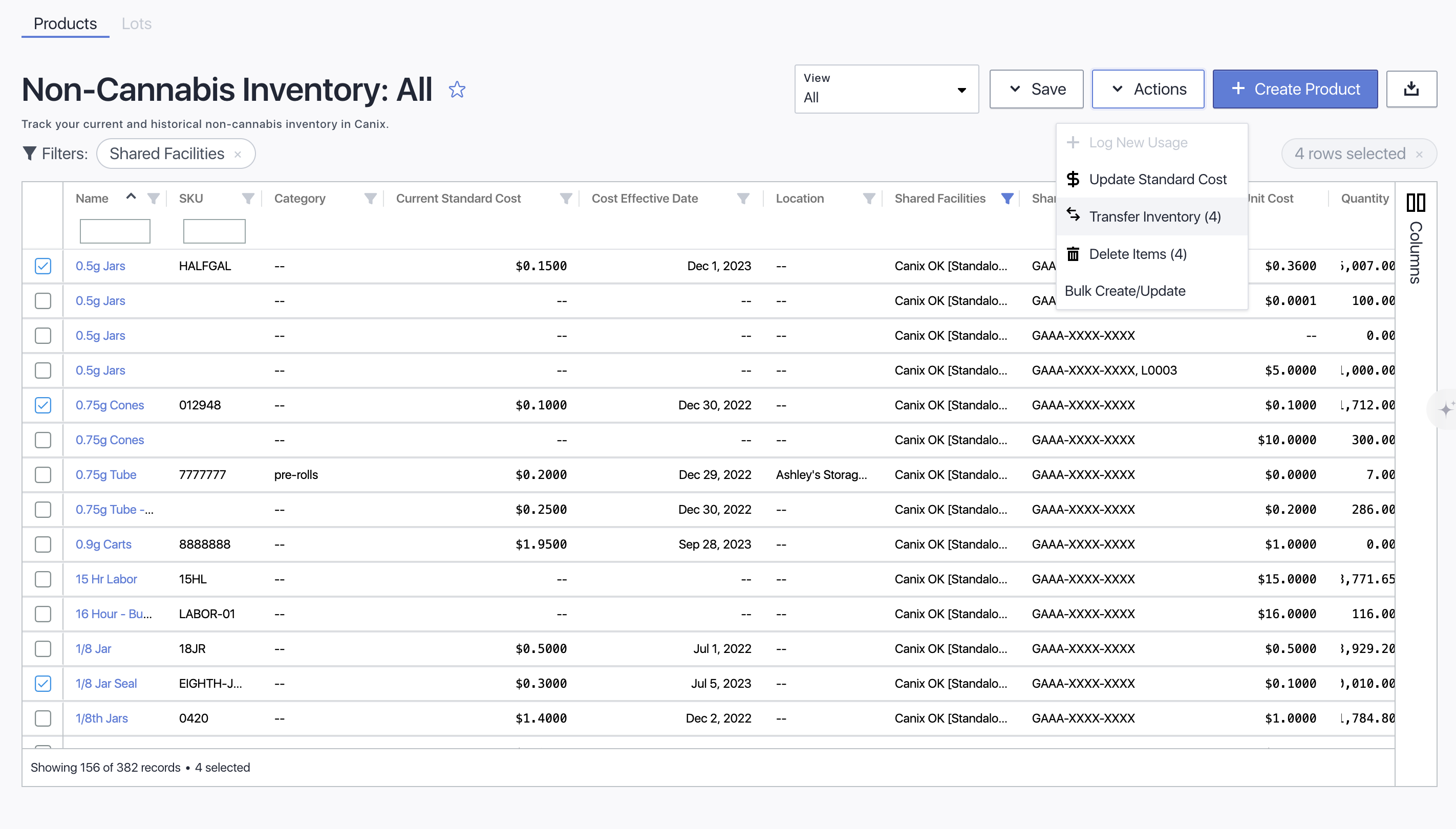Expand the Save dropdown button
This screenshot has height=829, width=1456.
[x=1036, y=89]
